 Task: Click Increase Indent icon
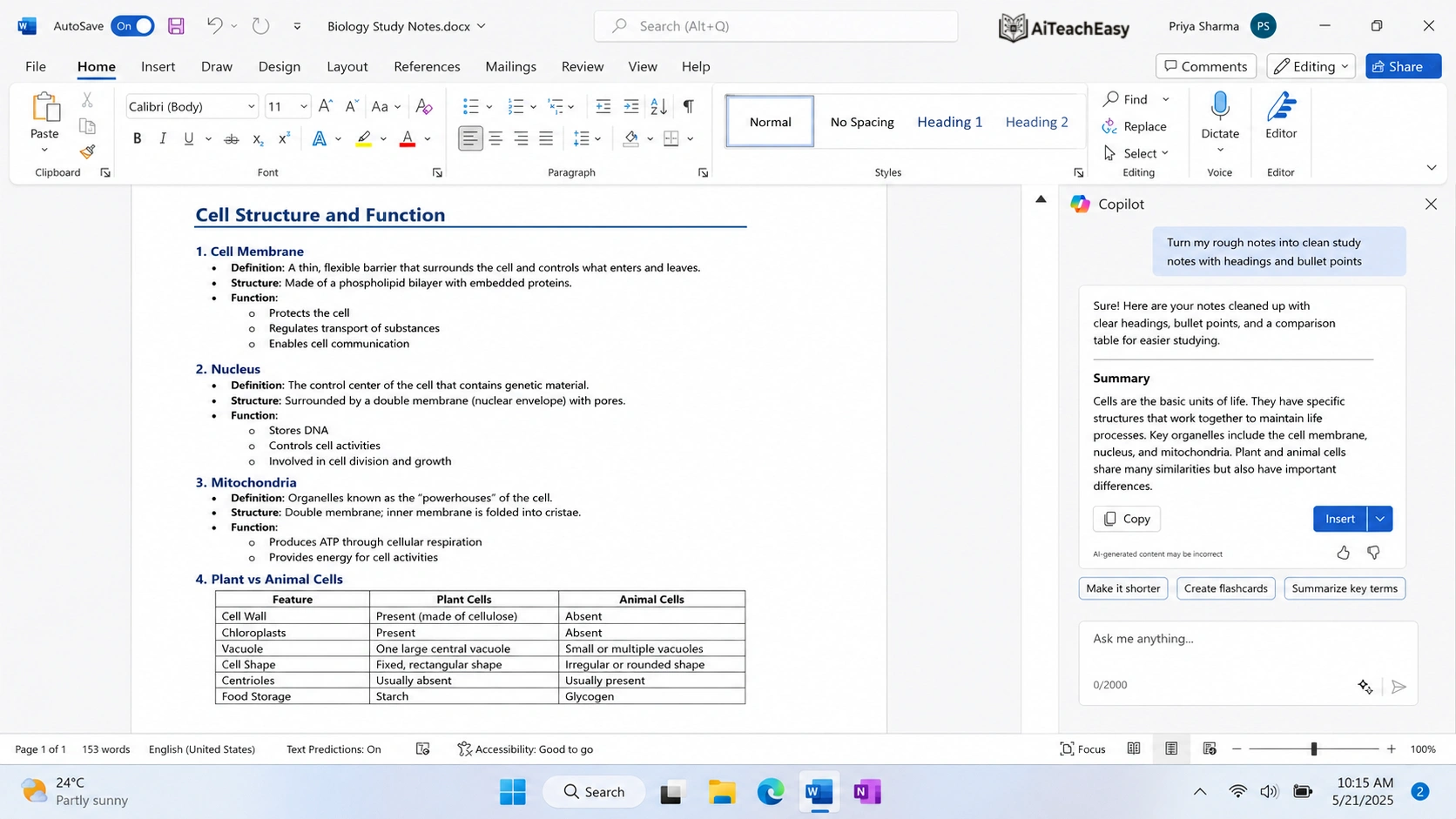(x=631, y=106)
